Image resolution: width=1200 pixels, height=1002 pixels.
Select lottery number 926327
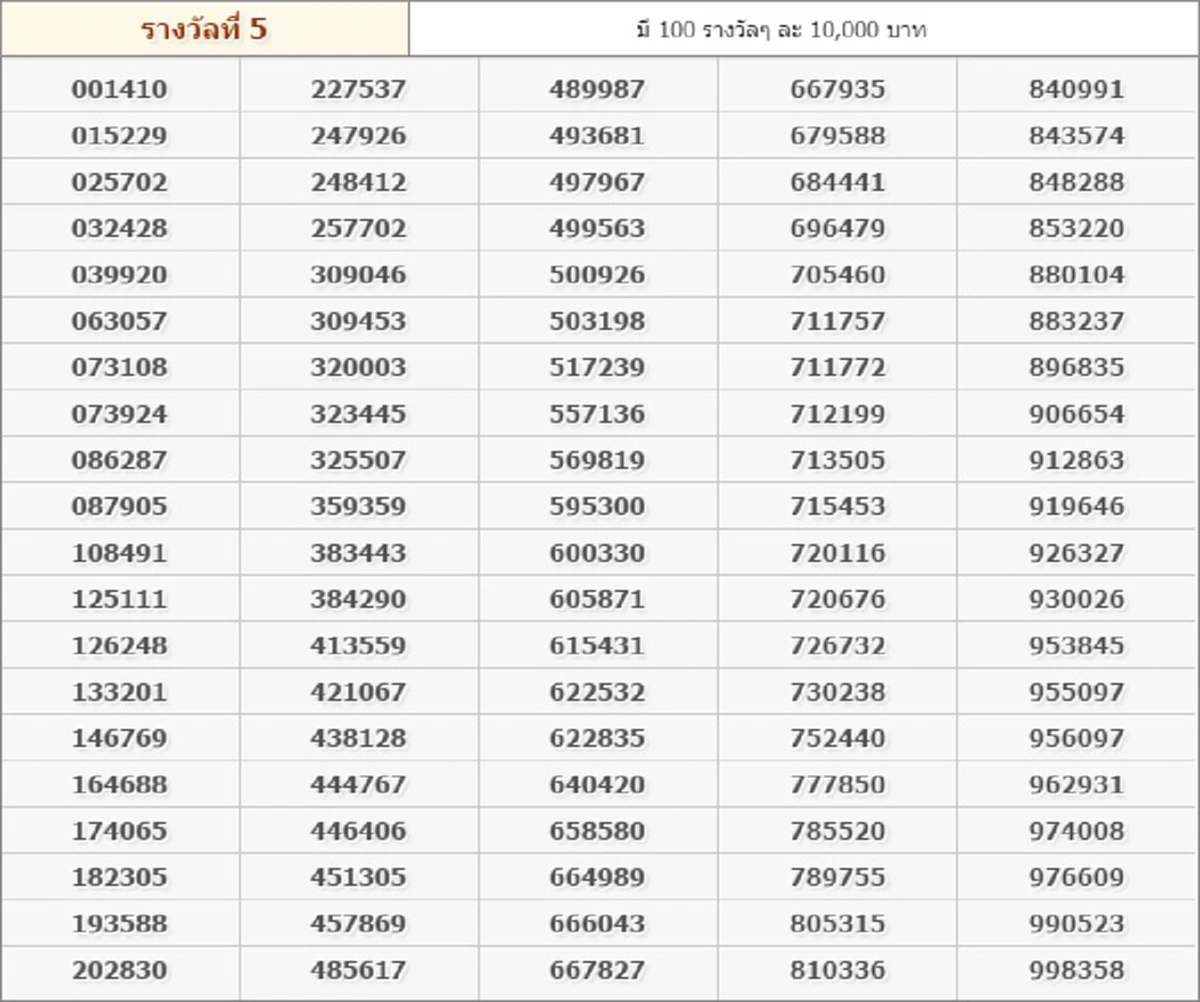pos(1077,552)
